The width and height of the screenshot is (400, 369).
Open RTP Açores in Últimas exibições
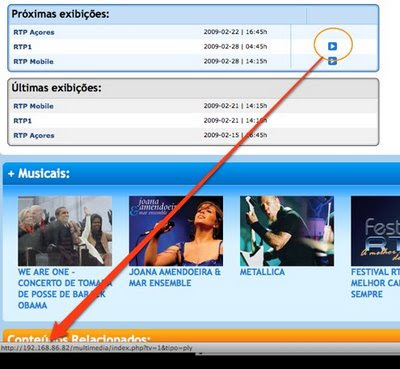34,136
